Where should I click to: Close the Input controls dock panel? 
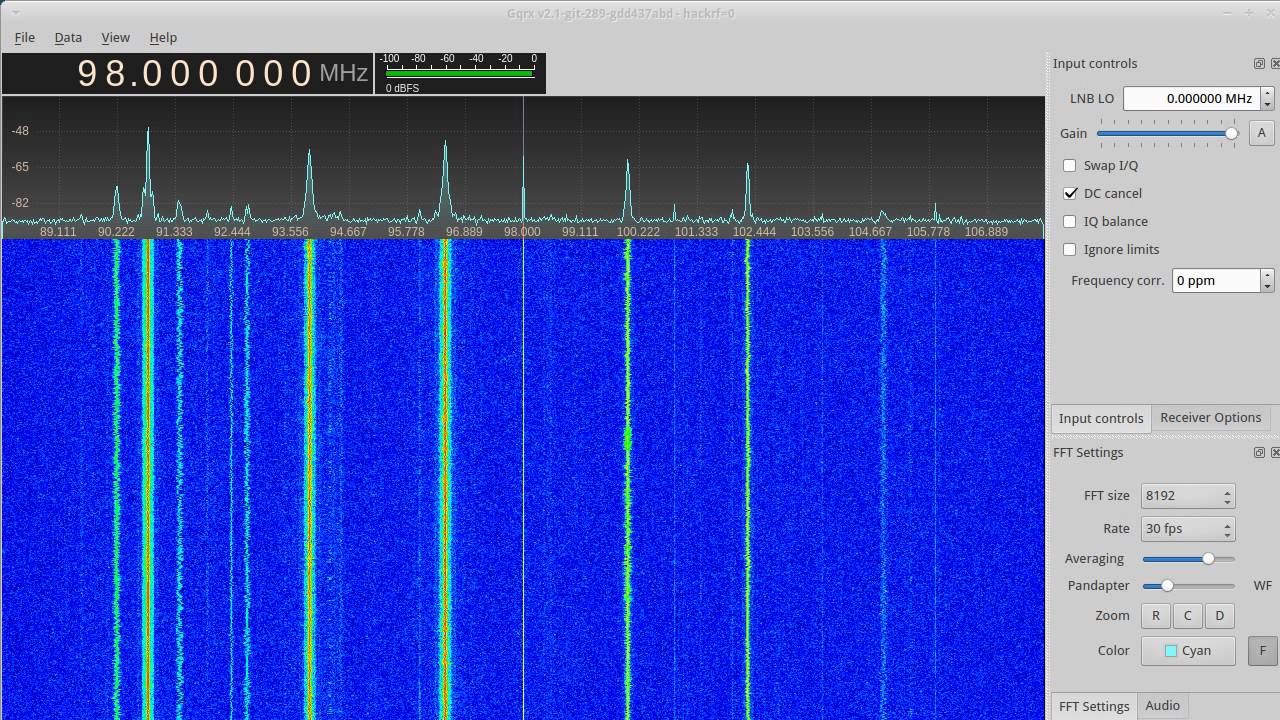1275,63
